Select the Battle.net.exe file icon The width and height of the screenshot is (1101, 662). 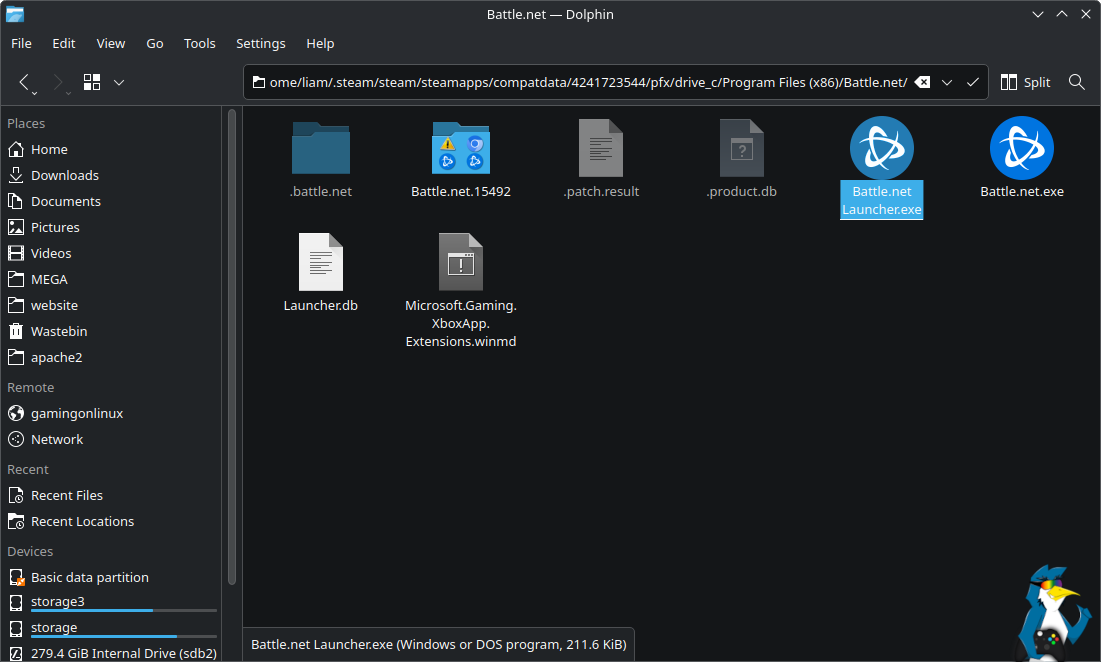(1021, 149)
